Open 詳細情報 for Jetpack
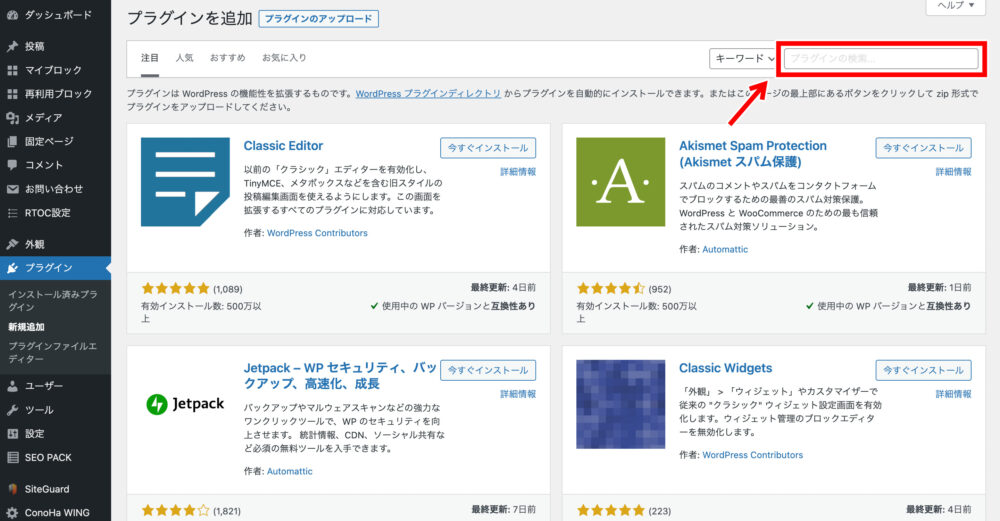The width and height of the screenshot is (1000, 521). [x=518, y=395]
